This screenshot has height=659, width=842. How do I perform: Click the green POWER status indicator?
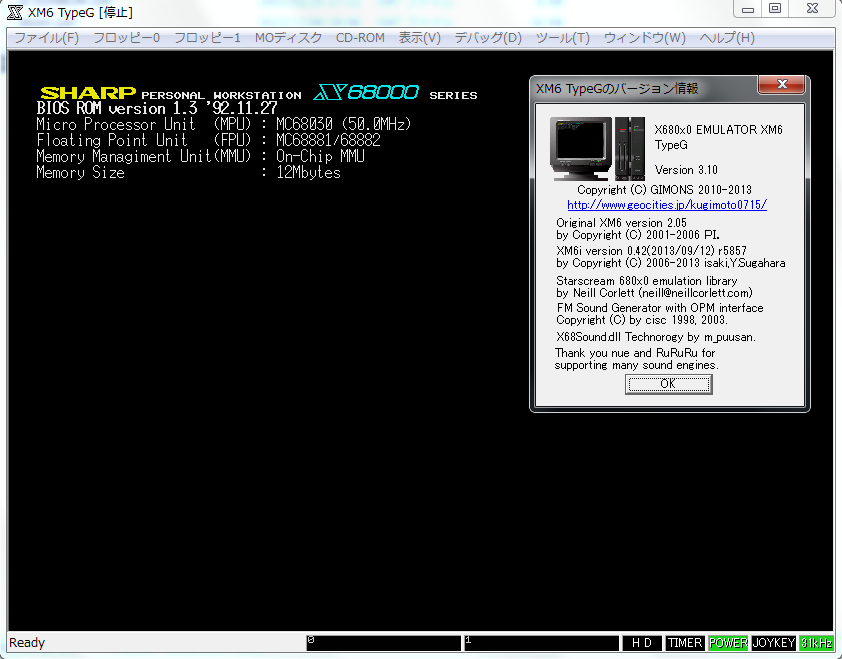point(728,643)
